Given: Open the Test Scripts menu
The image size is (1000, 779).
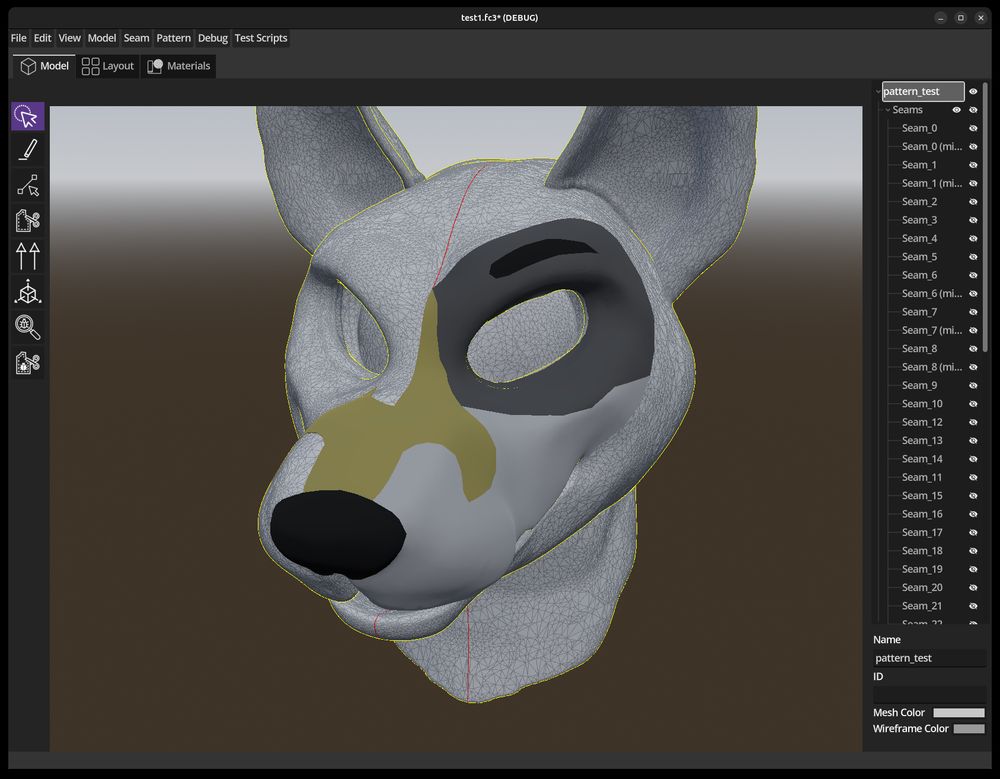Looking at the screenshot, I should (261, 38).
